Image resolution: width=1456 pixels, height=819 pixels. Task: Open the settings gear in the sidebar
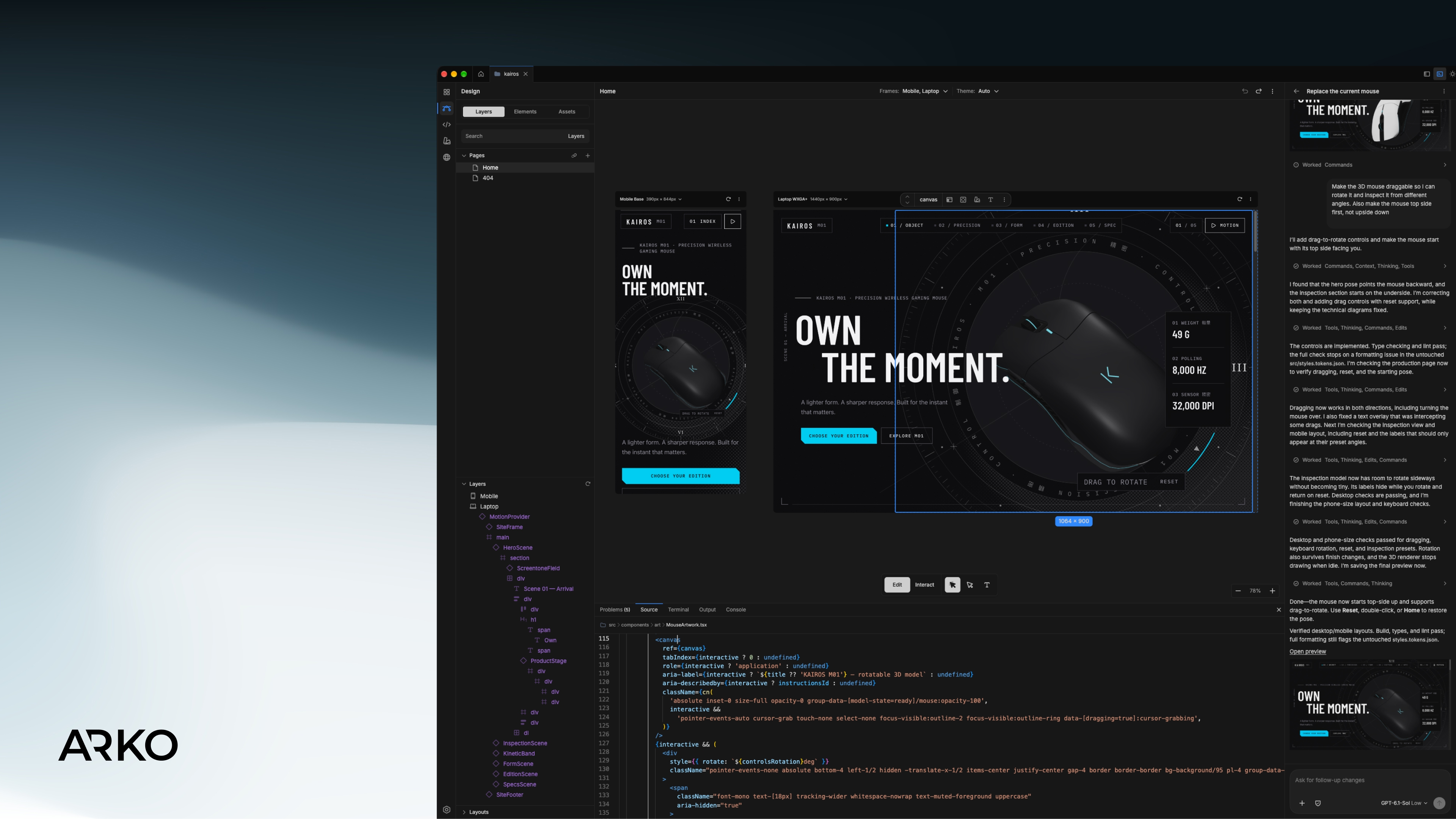447,810
